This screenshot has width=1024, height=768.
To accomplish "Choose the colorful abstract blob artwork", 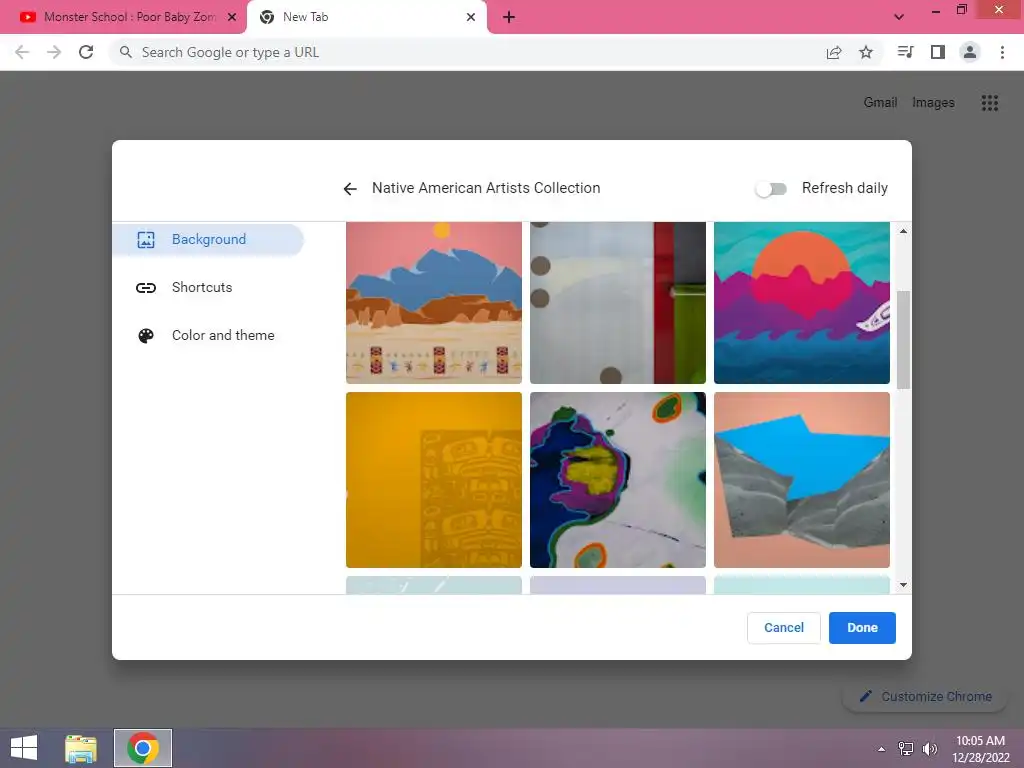I will (618, 480).
